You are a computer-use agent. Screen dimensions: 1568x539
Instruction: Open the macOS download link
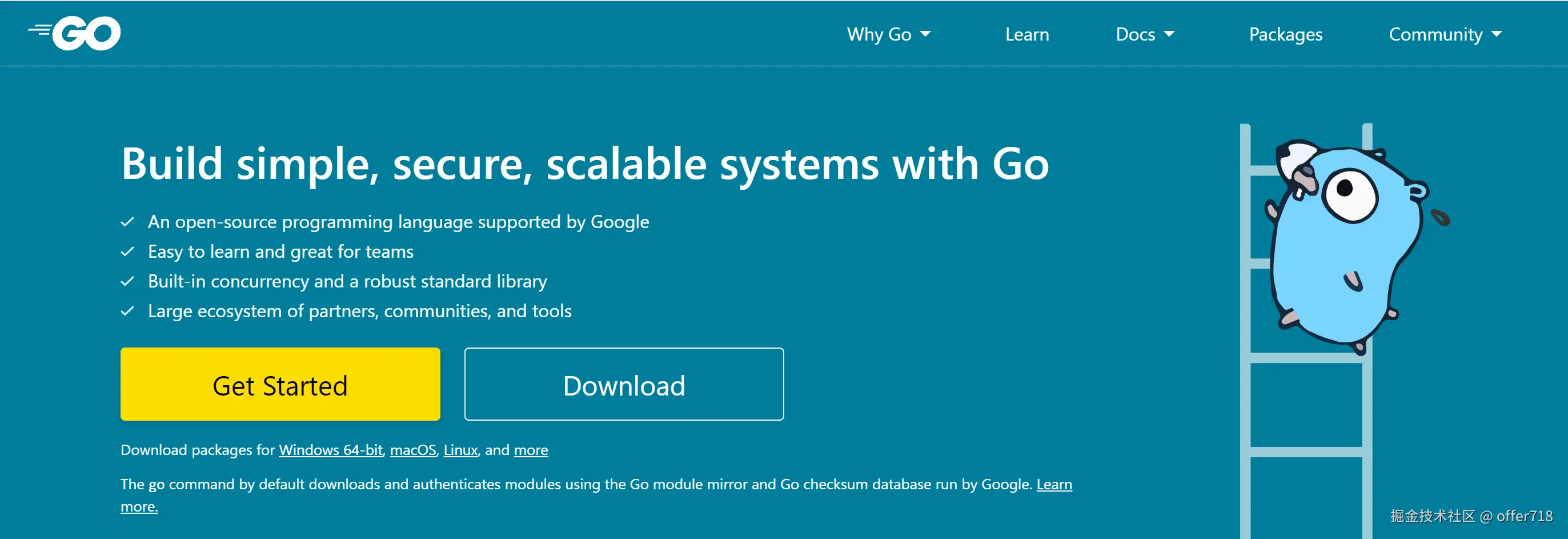tap(412, 449)
